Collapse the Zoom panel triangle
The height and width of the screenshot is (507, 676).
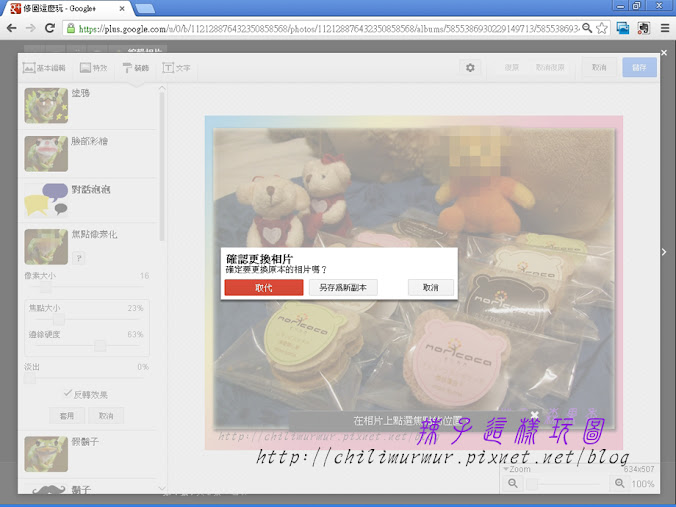click(506, 469)
